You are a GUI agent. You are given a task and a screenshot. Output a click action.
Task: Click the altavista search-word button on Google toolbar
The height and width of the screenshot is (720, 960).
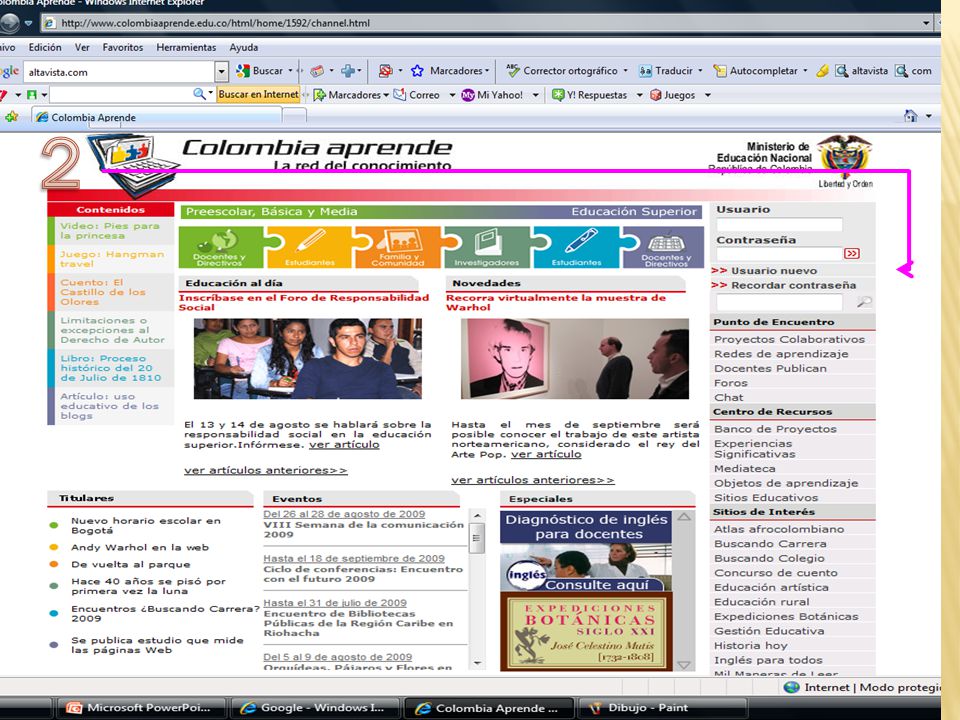pyautogui.click(x=861, y=71)
